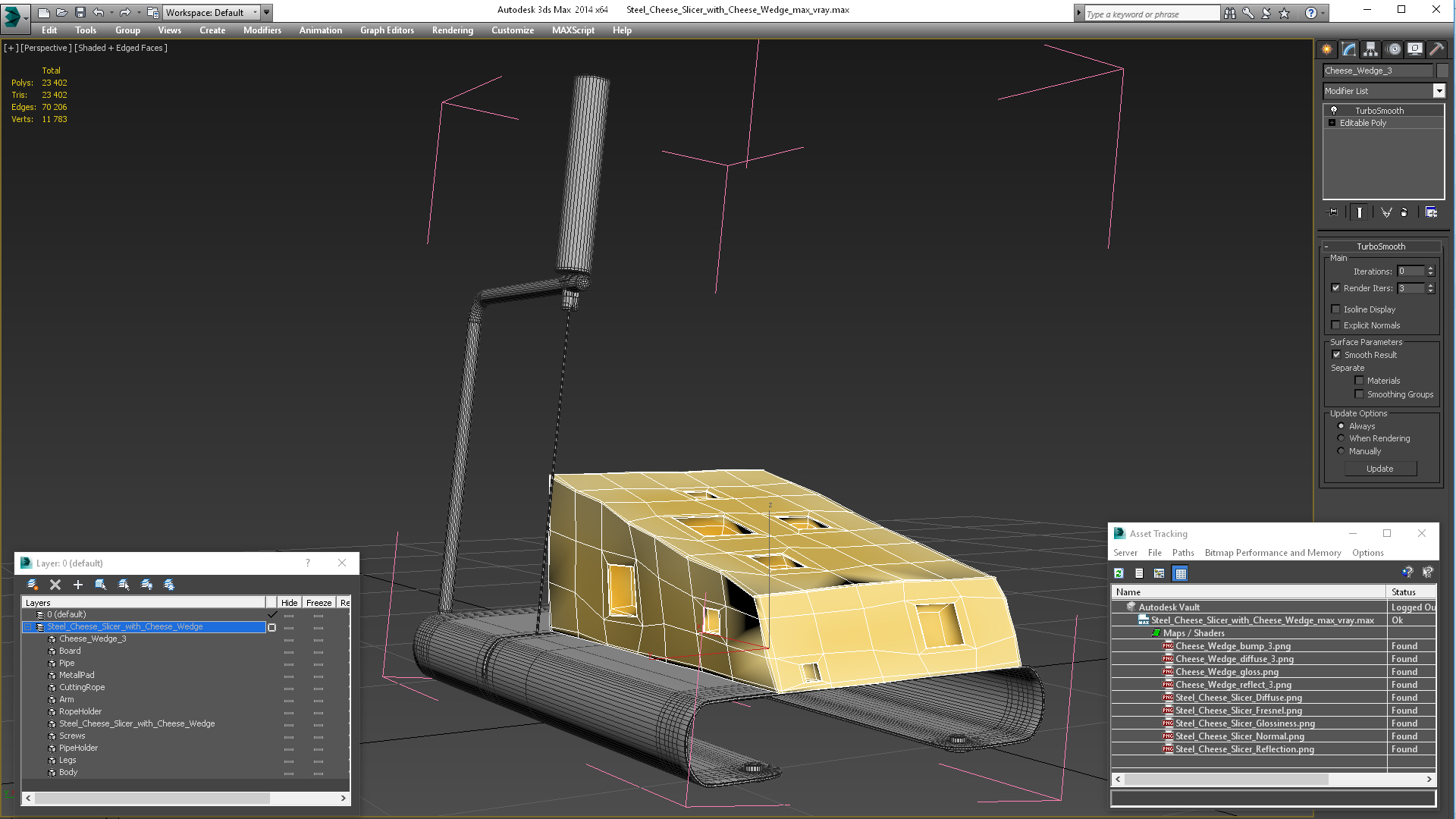The height and width of the screenshot is (819, 1456).
Task: Open the Graph Editors menu
Action: tap(387, 30)
